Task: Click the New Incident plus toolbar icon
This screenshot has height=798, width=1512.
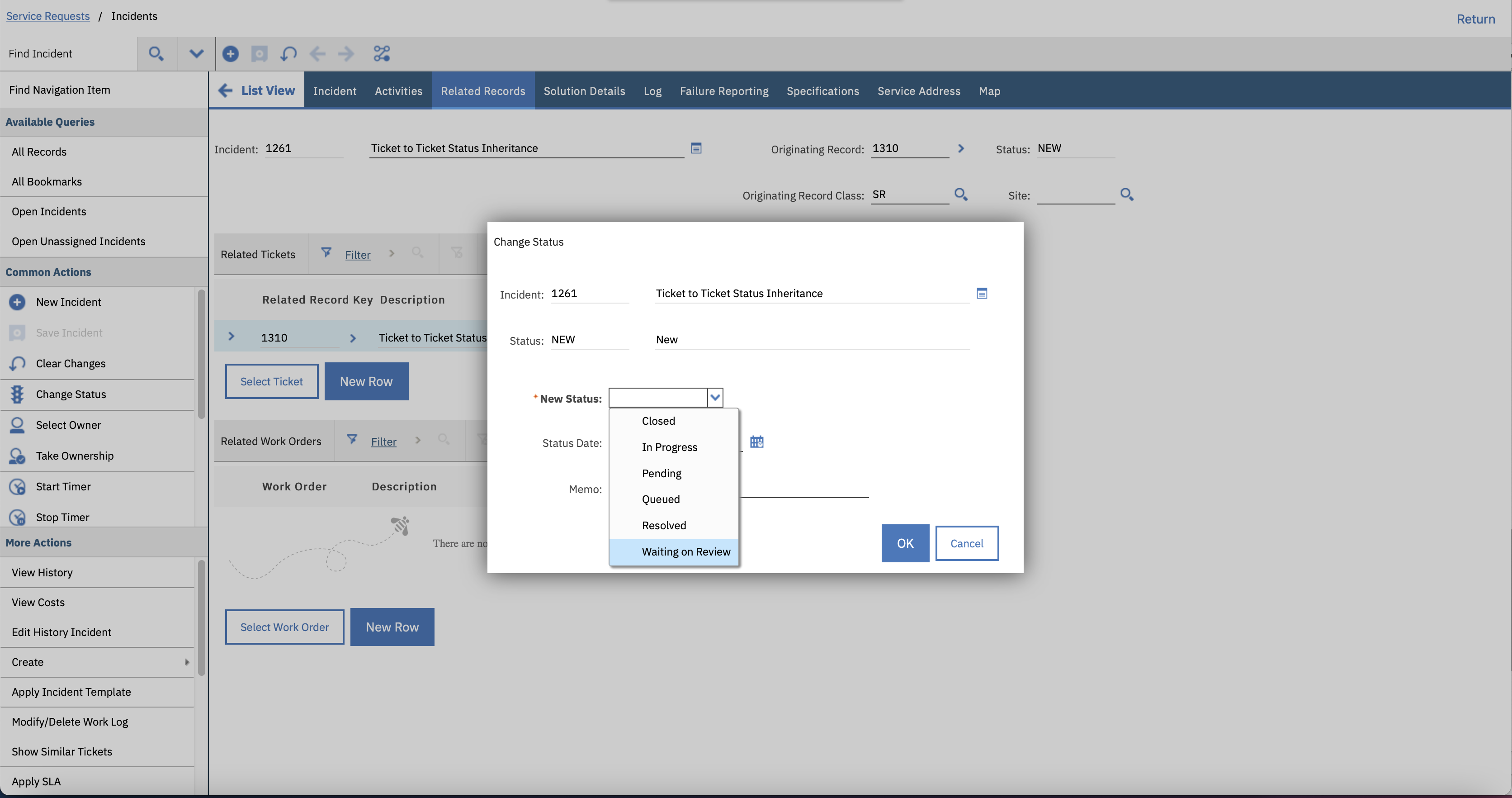Action: pos(230,53)
